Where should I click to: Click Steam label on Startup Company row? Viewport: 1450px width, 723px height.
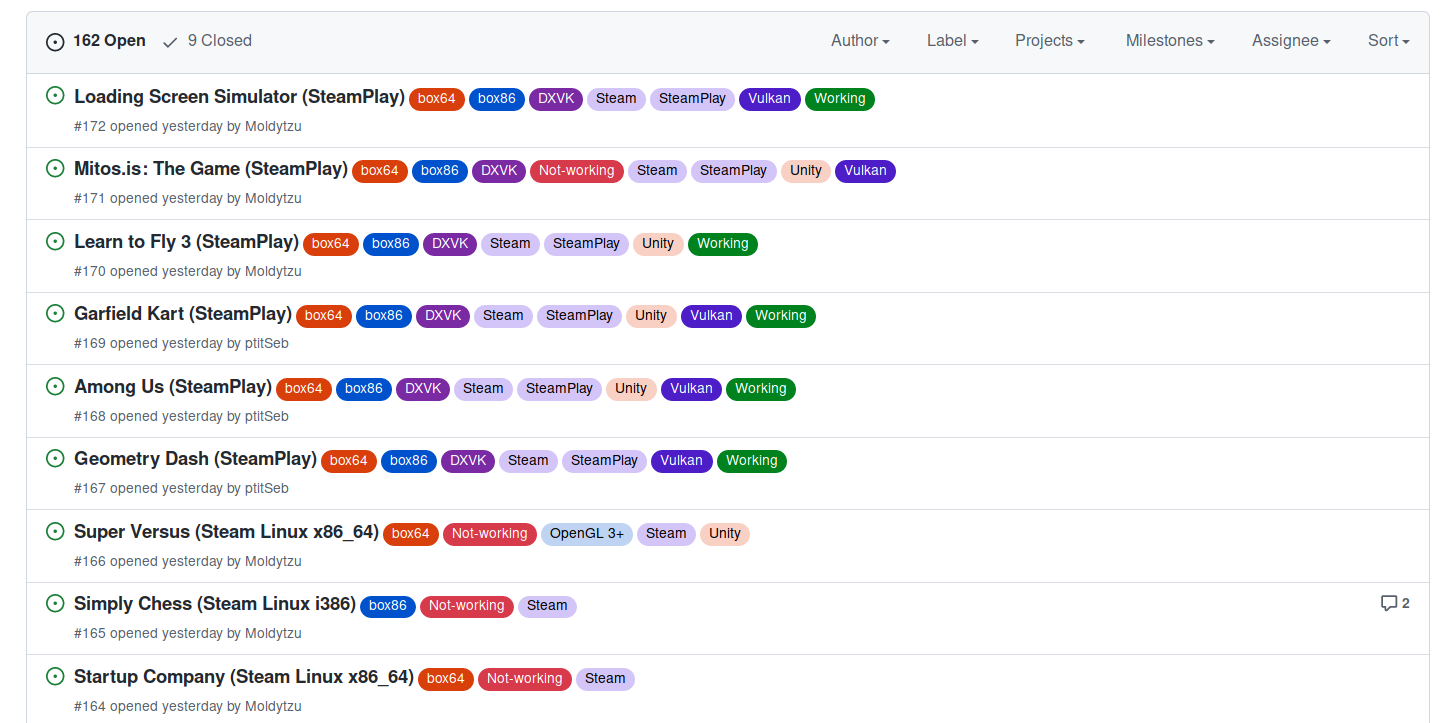click(605, 679)
